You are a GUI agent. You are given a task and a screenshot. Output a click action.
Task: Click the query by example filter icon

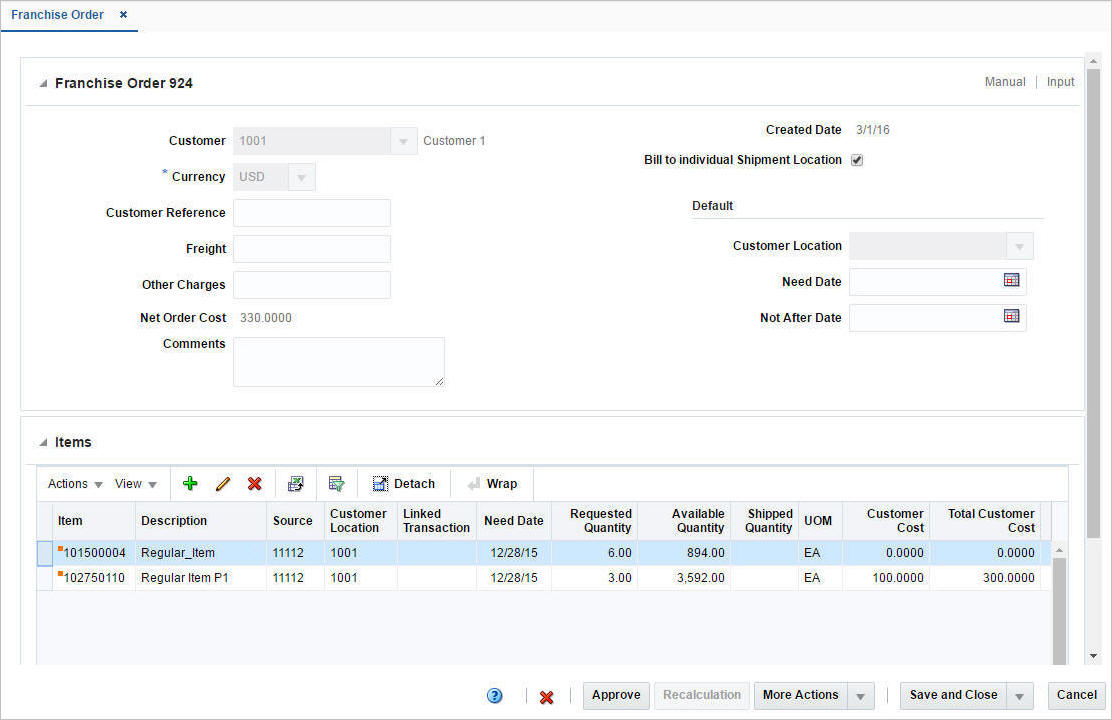coord(336,484)
